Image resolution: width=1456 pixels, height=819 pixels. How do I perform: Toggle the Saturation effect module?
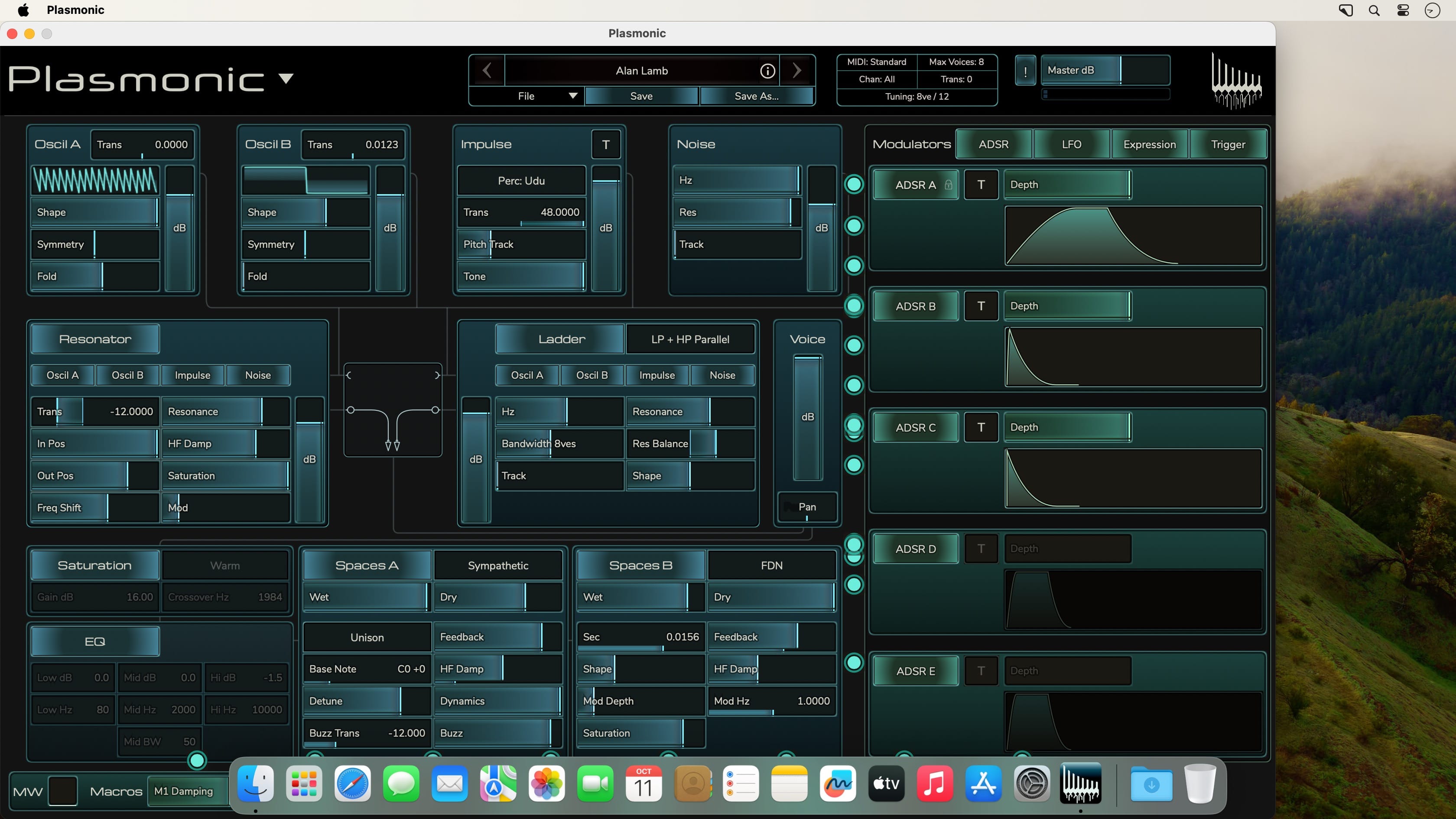95,565
